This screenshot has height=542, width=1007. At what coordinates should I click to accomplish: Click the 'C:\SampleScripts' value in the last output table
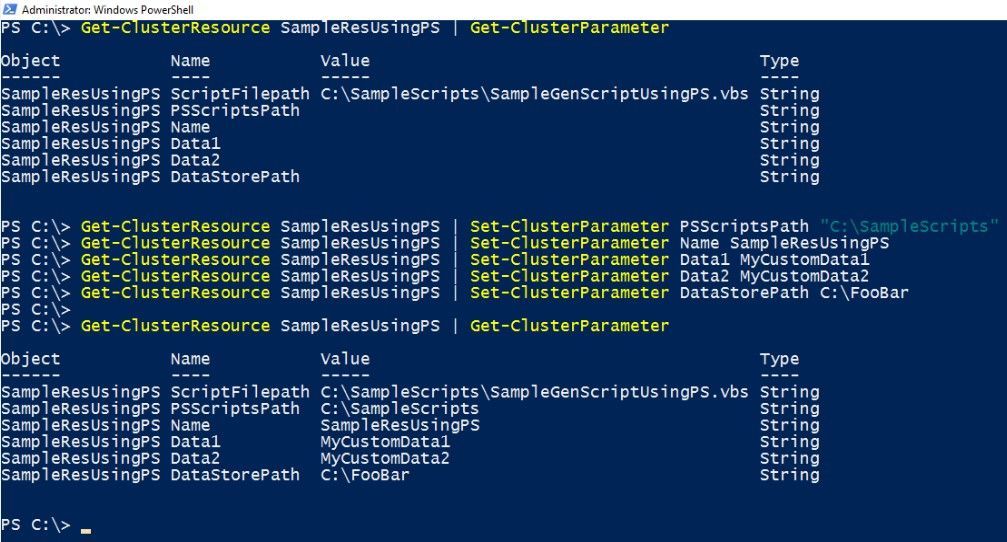point(400,409)
